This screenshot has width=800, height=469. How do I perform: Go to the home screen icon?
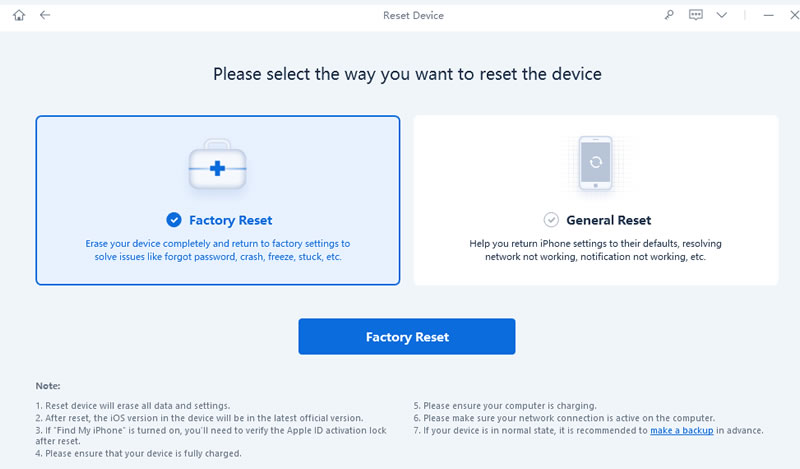point(19,15)
